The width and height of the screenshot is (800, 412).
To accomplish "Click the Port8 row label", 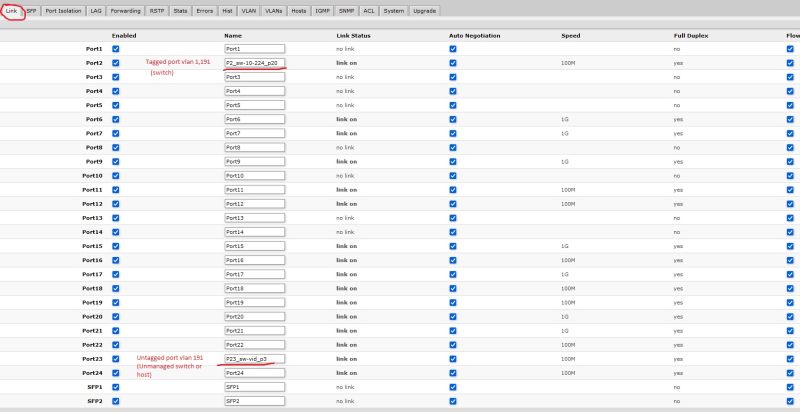I will (94, 147).
